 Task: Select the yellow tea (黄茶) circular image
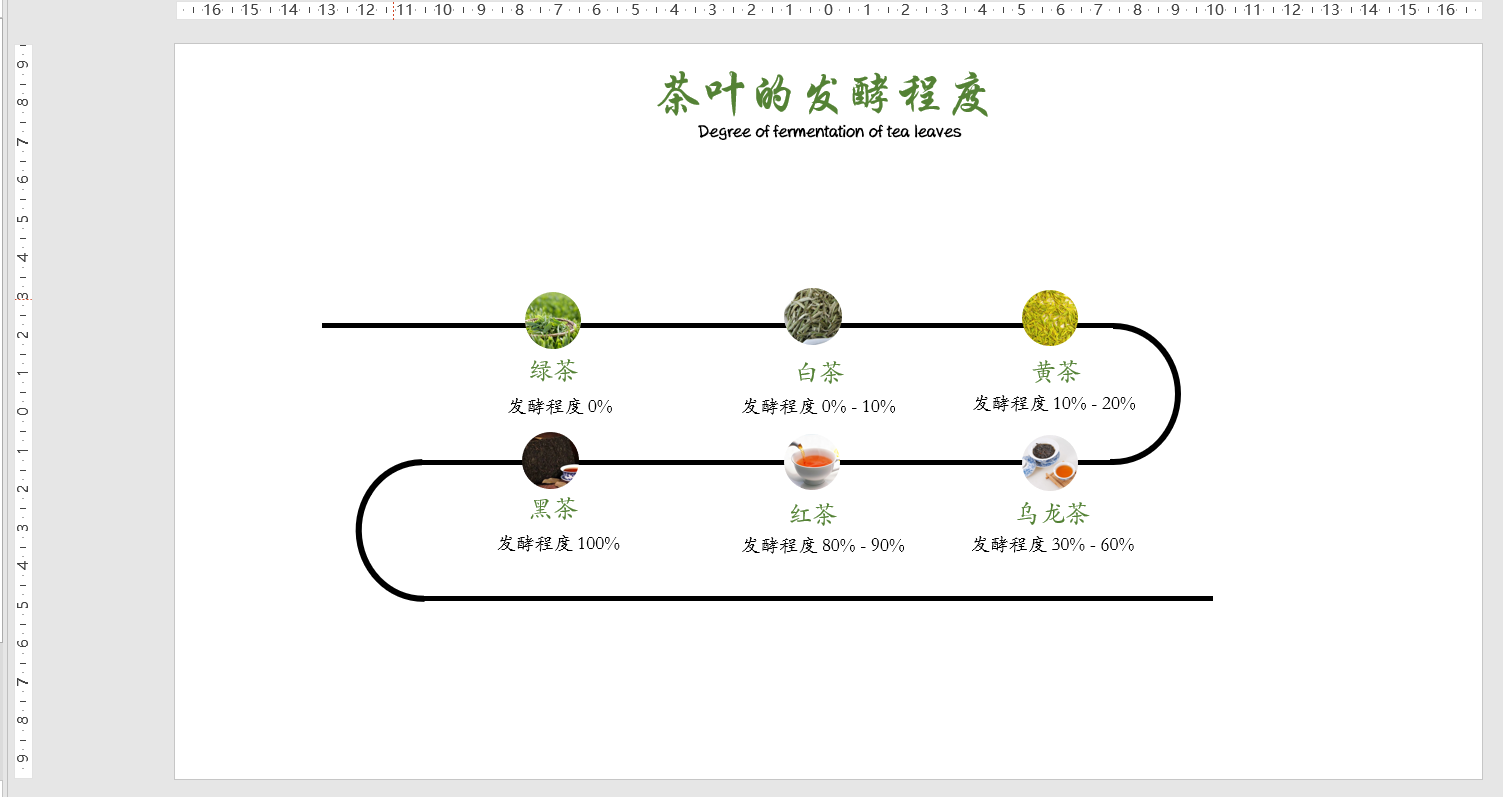(1051, 318)
